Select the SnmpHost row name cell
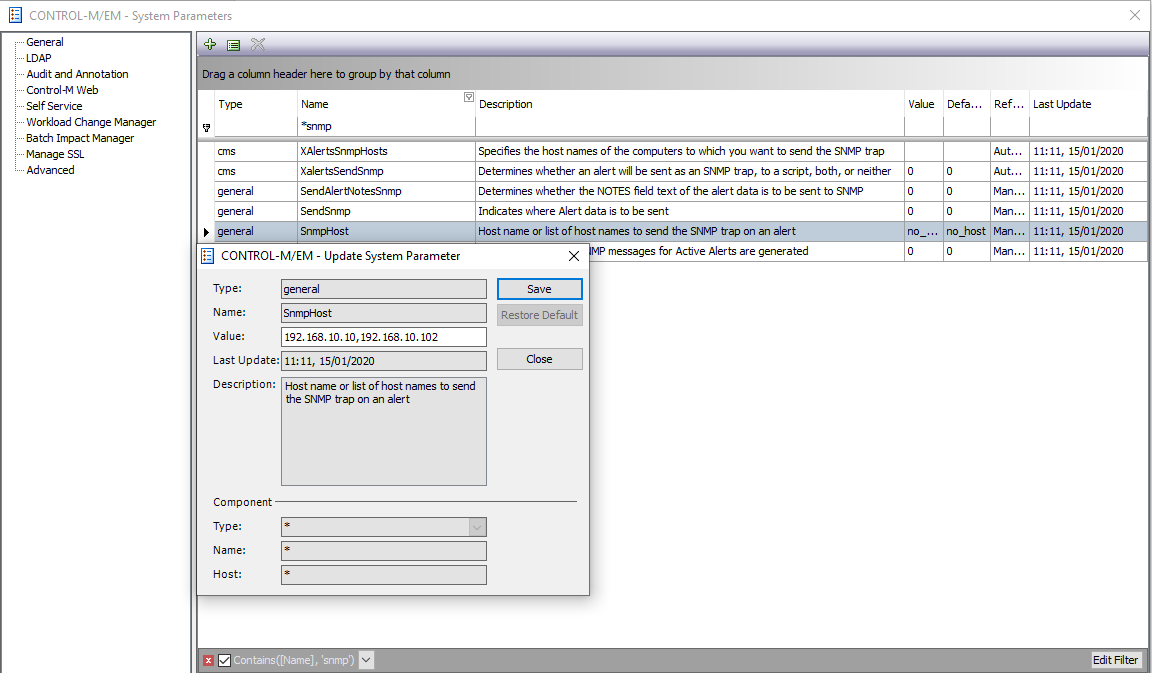Viewport: 1152px width, 673px height. coord(386,231)
